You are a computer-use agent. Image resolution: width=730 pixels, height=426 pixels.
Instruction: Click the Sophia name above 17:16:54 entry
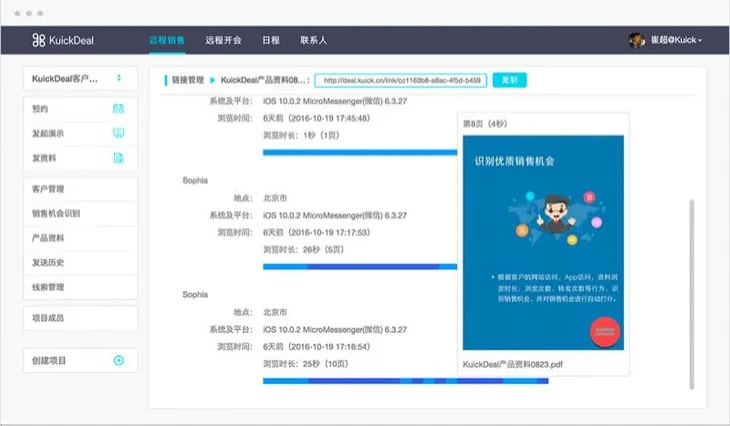pyautogui.click(x=195, y=295)
